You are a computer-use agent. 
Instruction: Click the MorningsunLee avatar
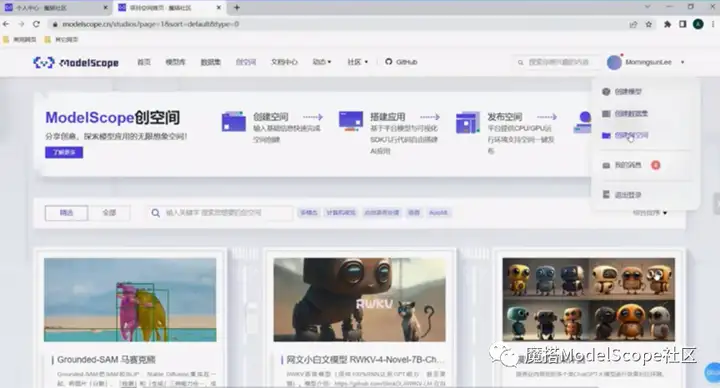pyautogui.click(x=614, y=62)
